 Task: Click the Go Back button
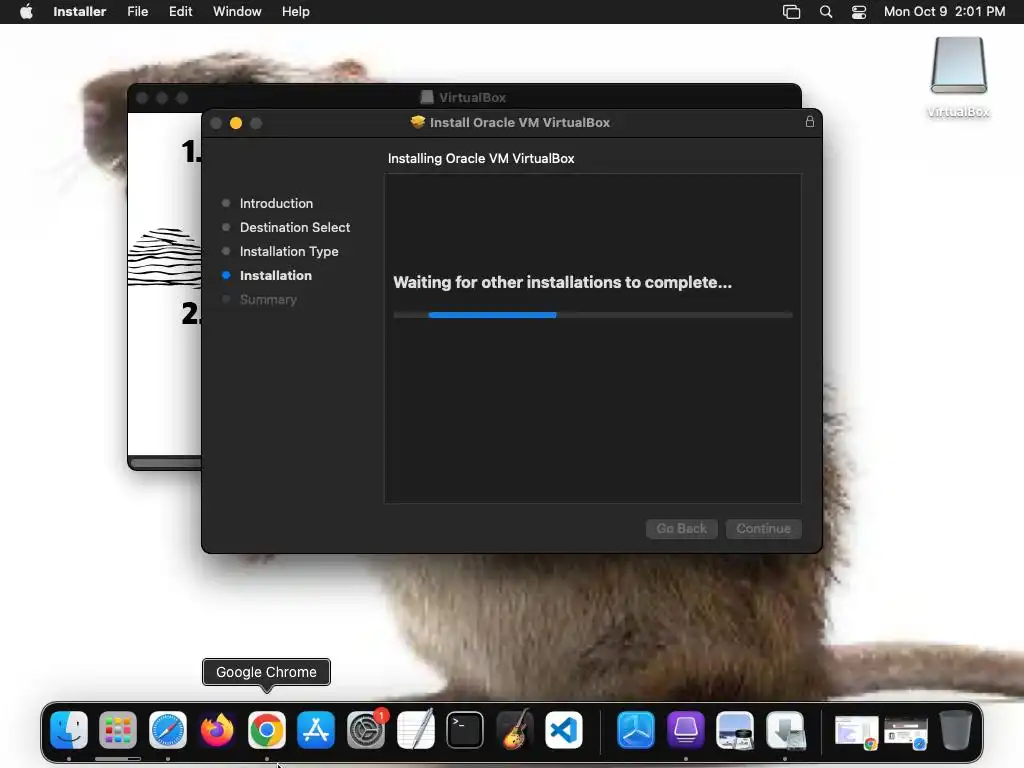[x=682, y=528]
